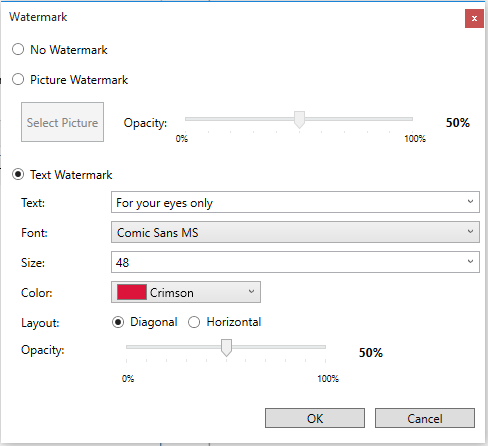The image size is (488, 446).
Task: Open the Font dropdown showing Comic Sans MS
Action: click(x=295, y=232)
